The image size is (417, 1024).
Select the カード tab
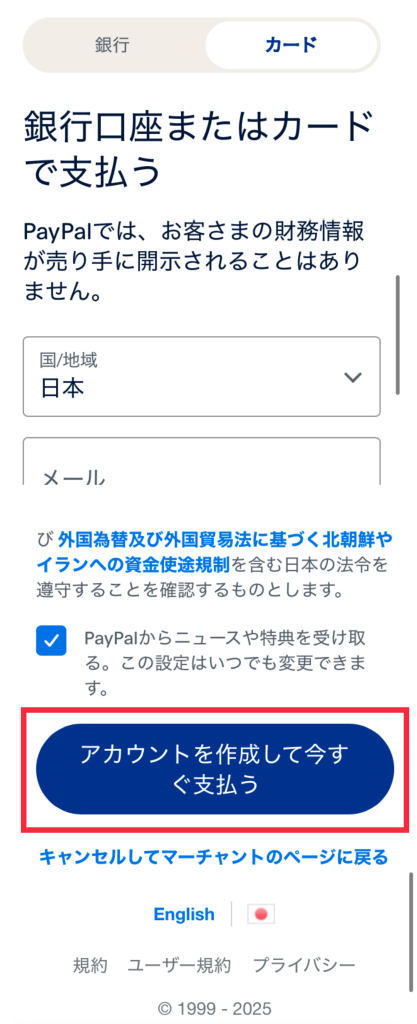[x=291, y=44]
